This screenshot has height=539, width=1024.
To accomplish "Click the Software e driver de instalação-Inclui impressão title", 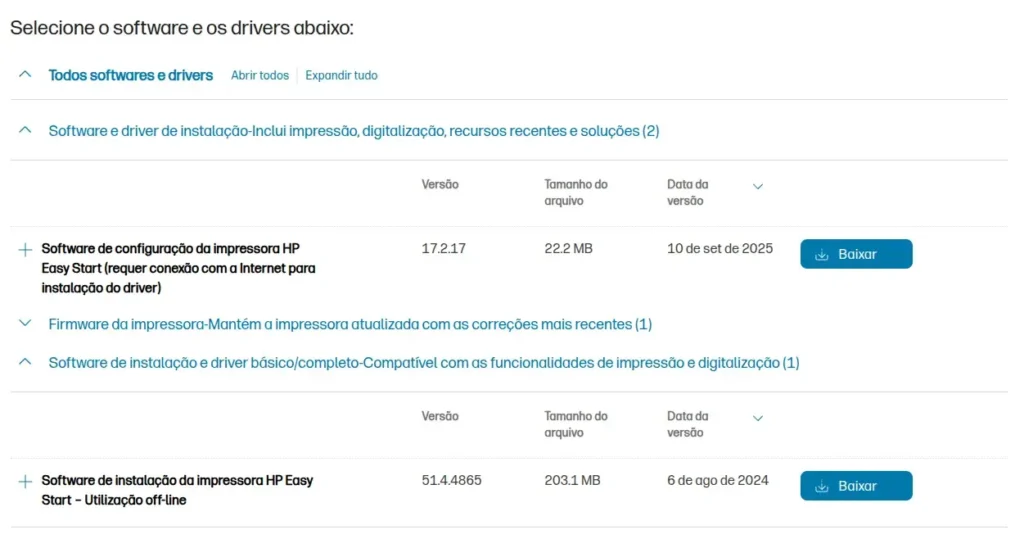I will click(353, 131).
